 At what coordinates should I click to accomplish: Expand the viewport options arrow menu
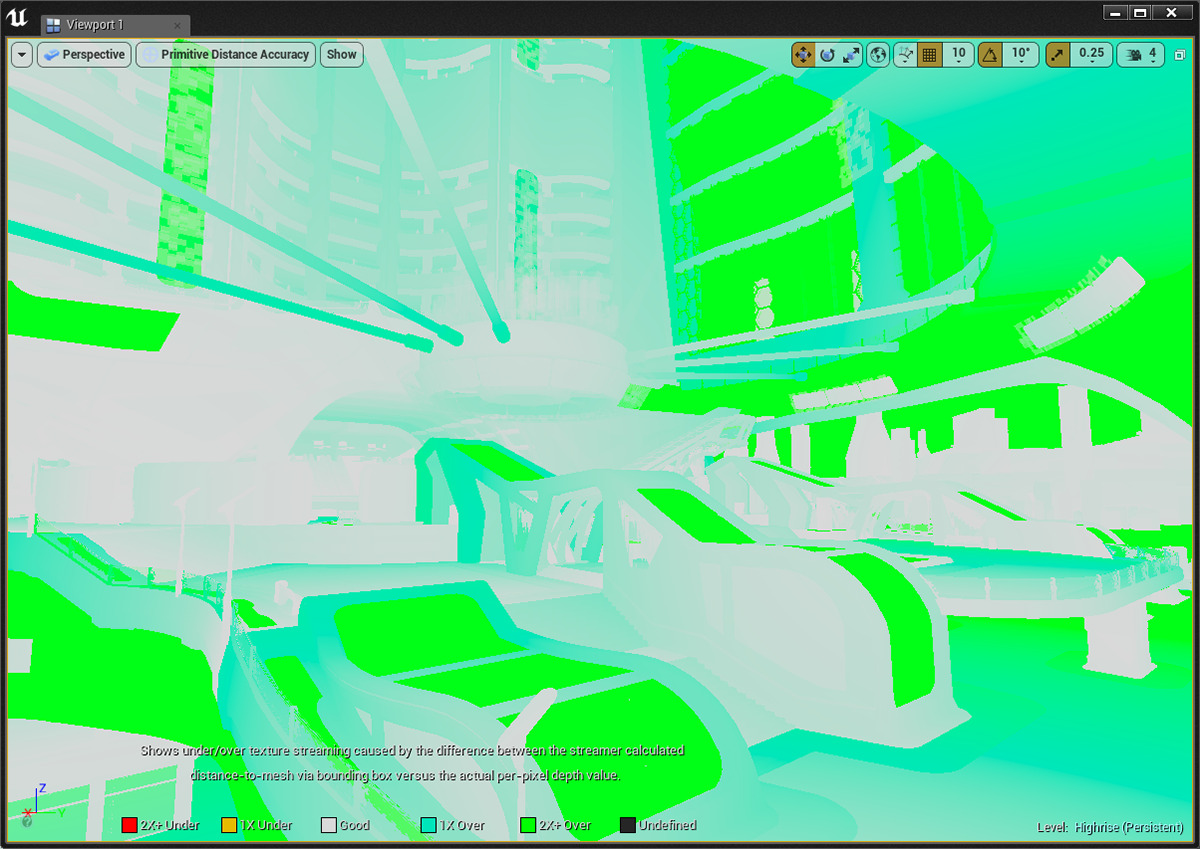coord(22,55)
